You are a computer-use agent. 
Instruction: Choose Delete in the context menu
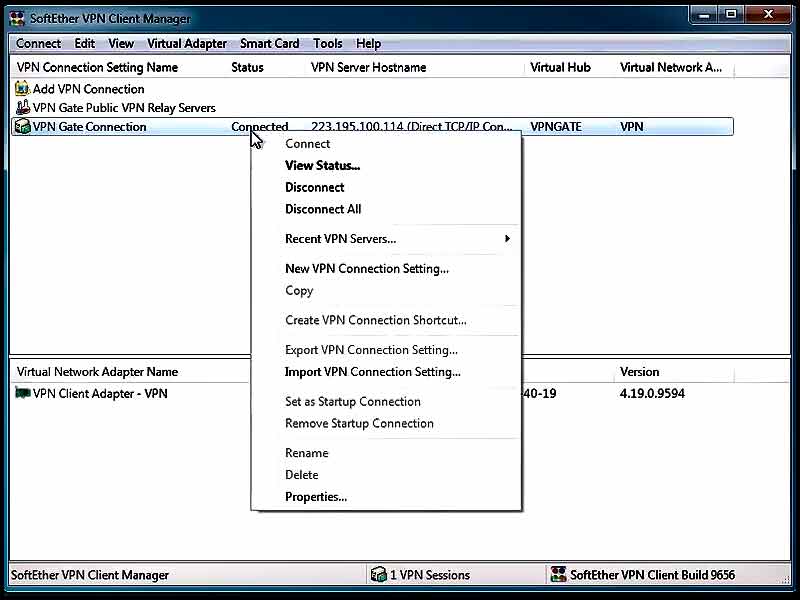pos(302,475)
